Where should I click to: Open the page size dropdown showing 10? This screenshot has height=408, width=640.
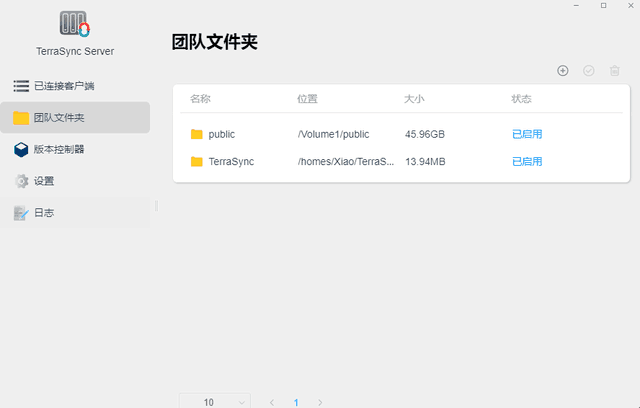tap(215, 401)
